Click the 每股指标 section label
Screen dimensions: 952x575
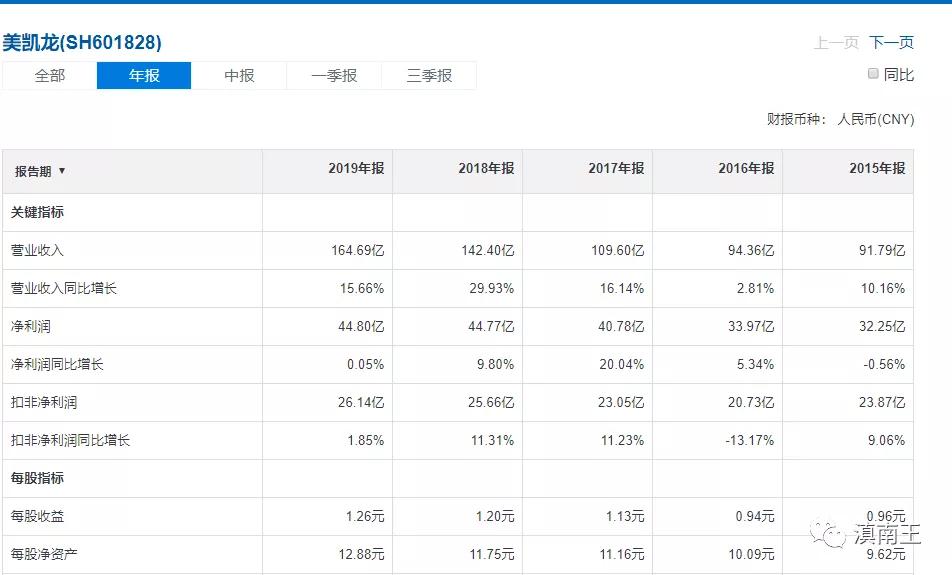click(37, 478)
